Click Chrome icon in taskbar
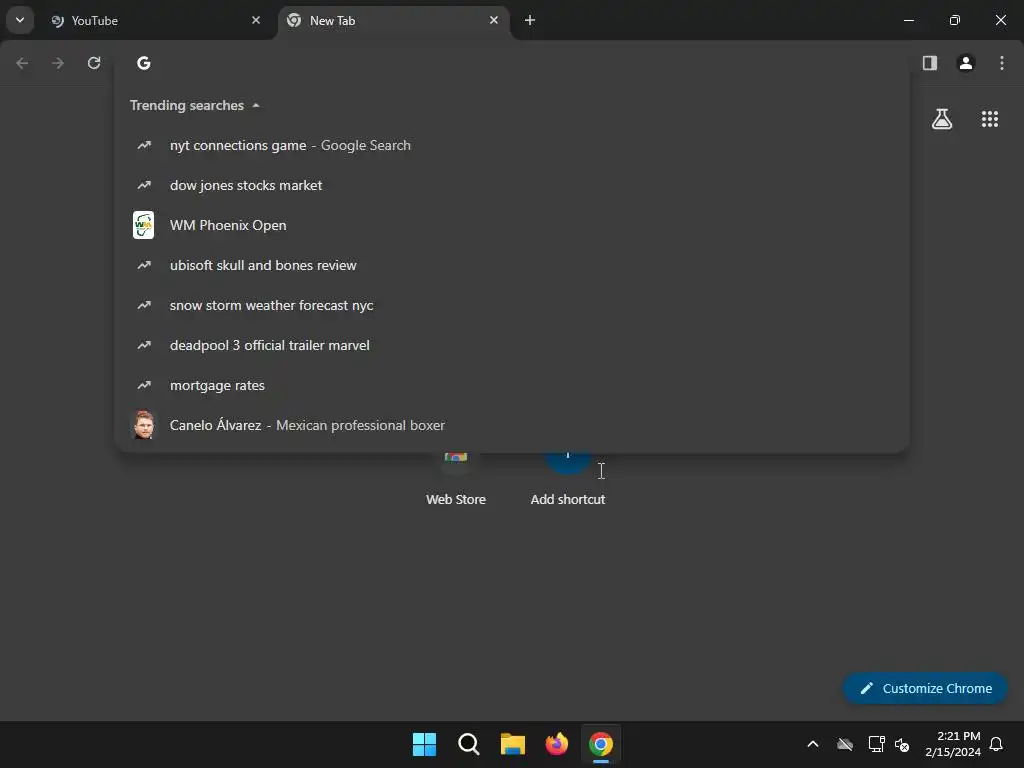 (601, 744)
